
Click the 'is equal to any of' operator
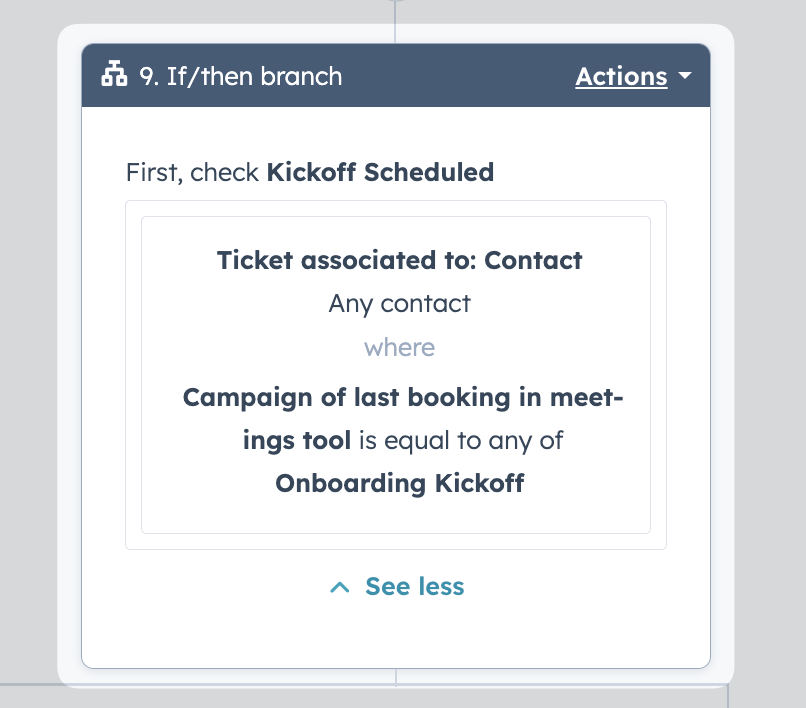pyautogui.click(x=461, y=441)
